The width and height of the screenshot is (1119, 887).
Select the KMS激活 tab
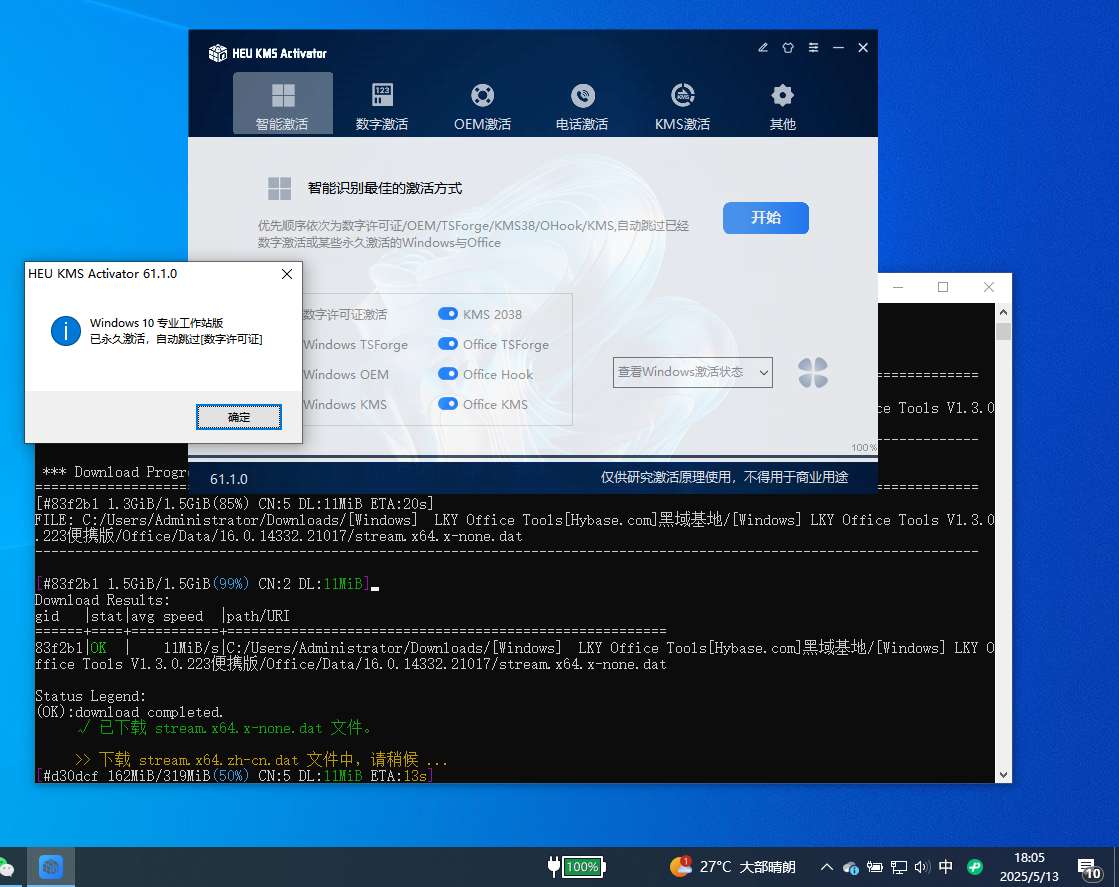tap(682, 104)
